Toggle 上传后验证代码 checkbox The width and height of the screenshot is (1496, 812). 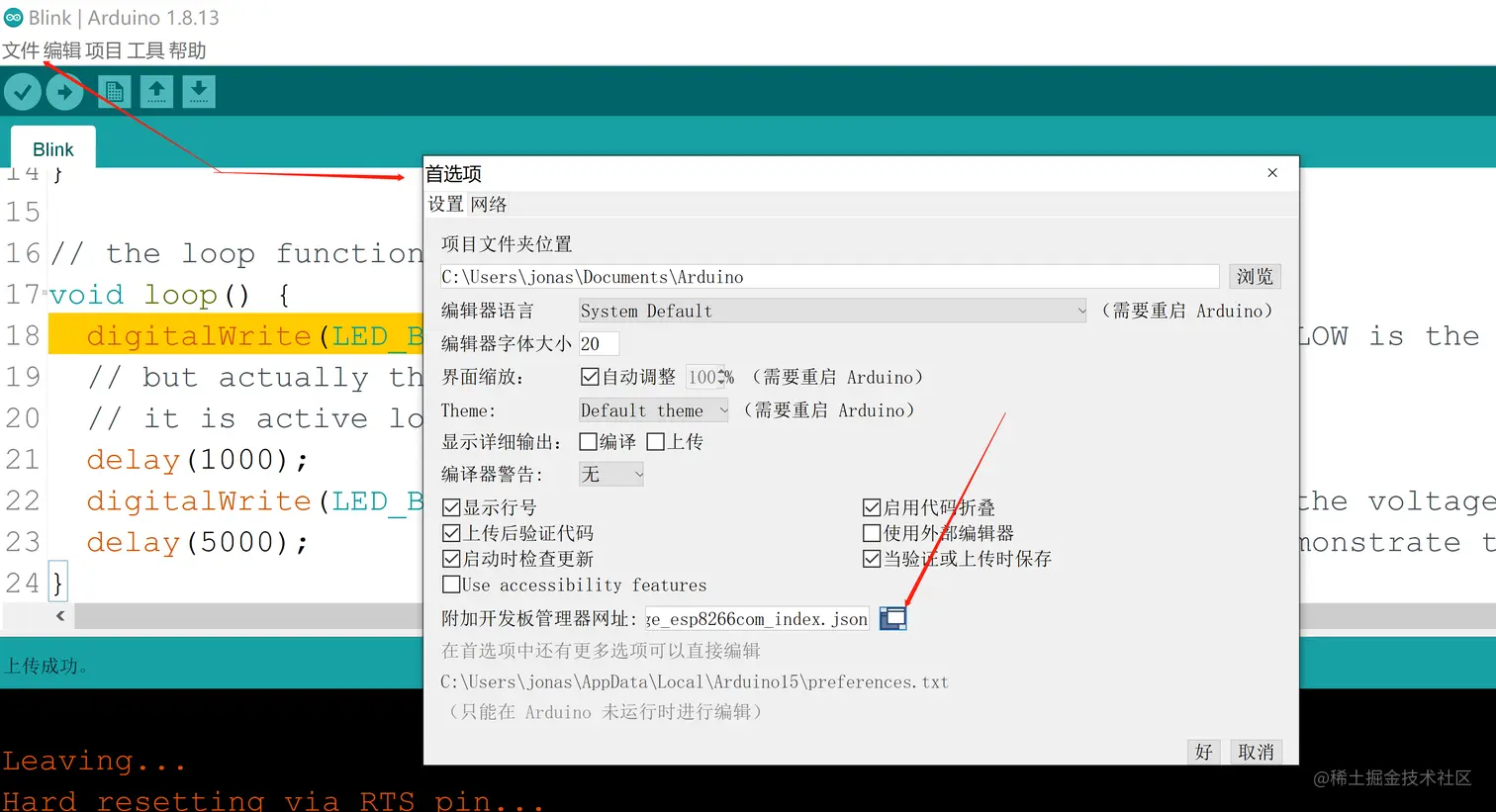coord(451,533)
